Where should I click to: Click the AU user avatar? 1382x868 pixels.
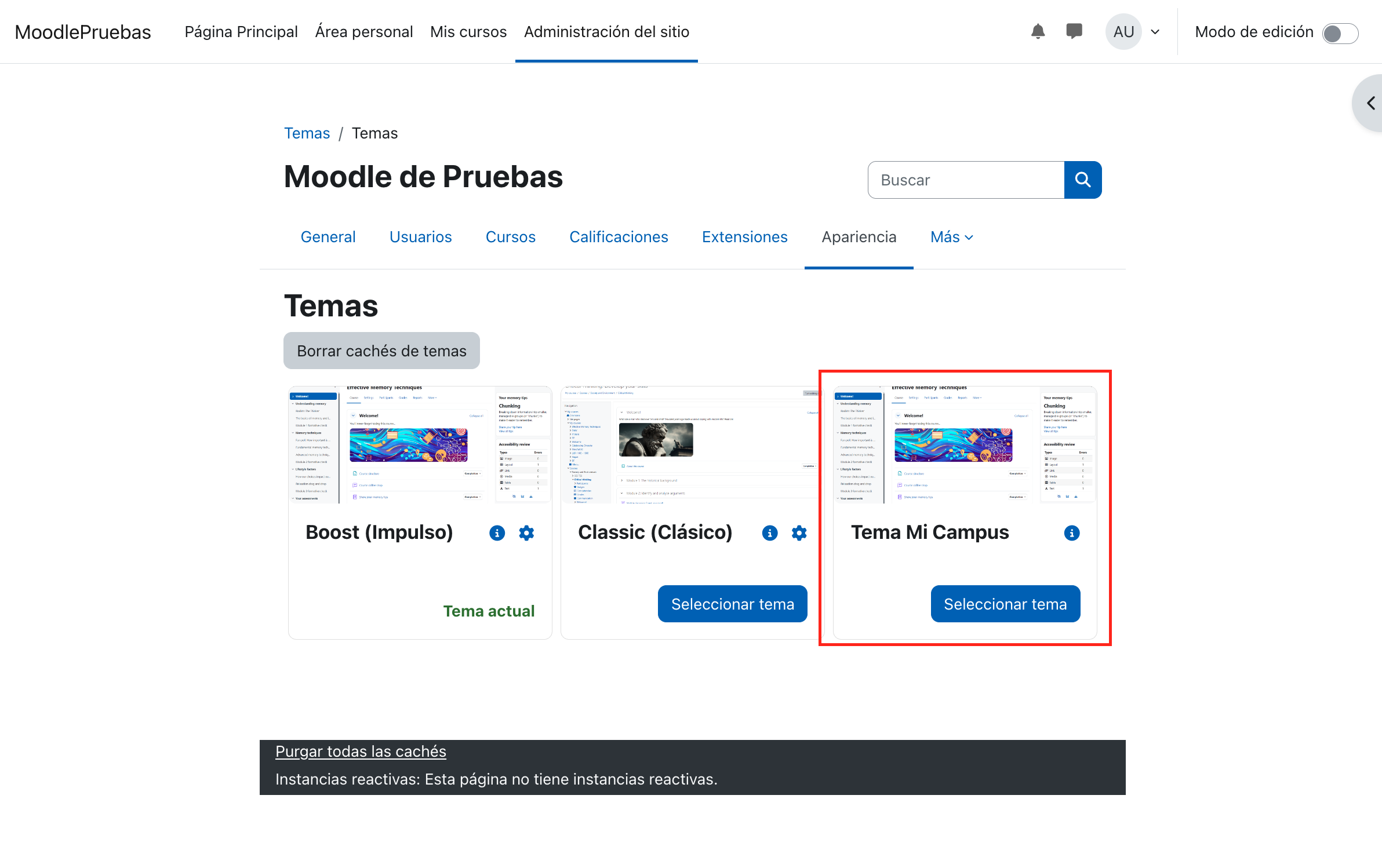1123,31
